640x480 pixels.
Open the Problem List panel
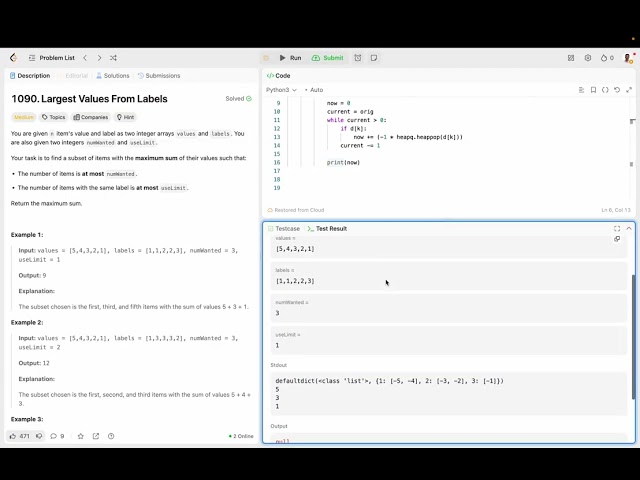pos(52,58)
